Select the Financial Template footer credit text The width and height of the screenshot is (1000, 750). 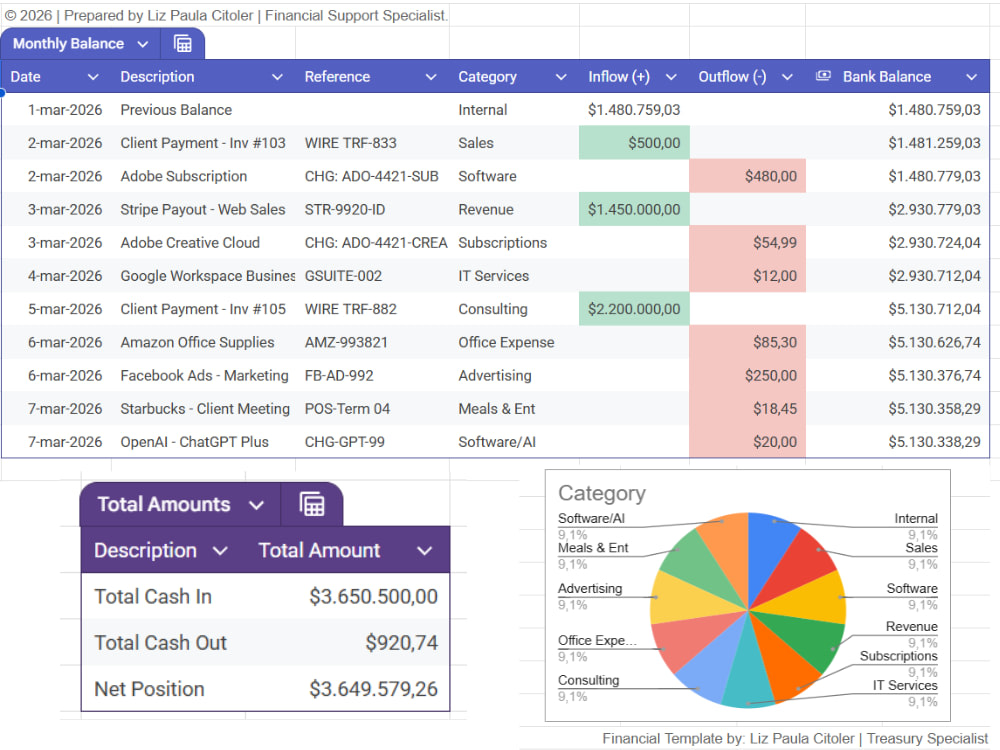pos(795,738)
